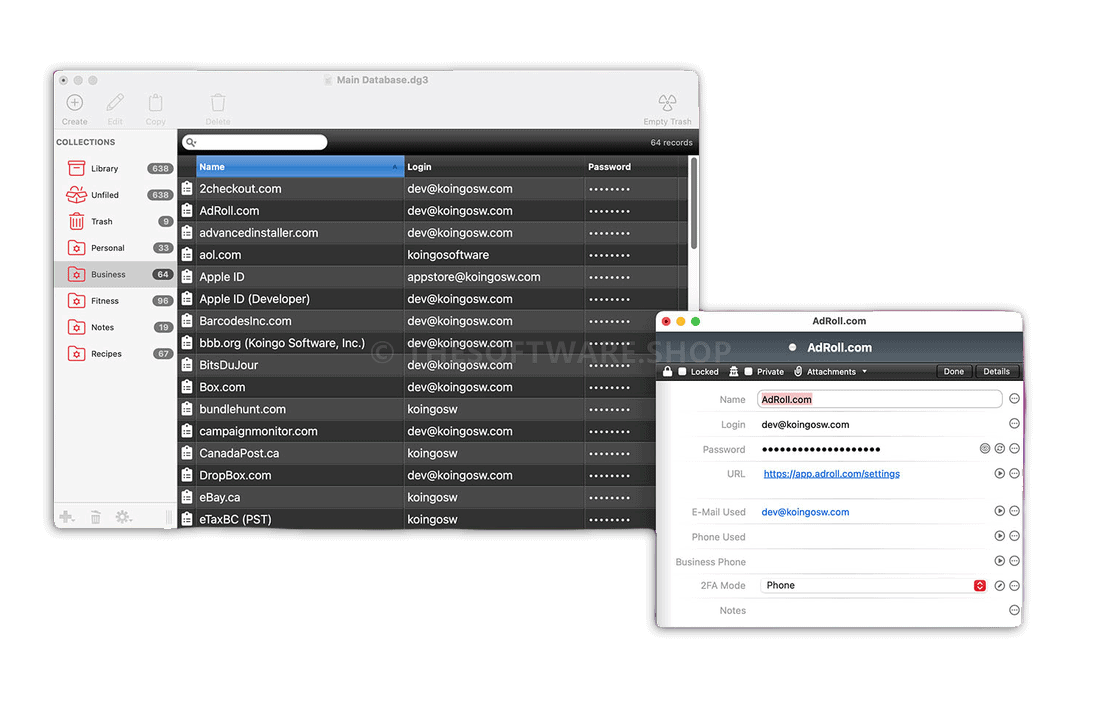Sort by the Login column header

coord(494,167)
